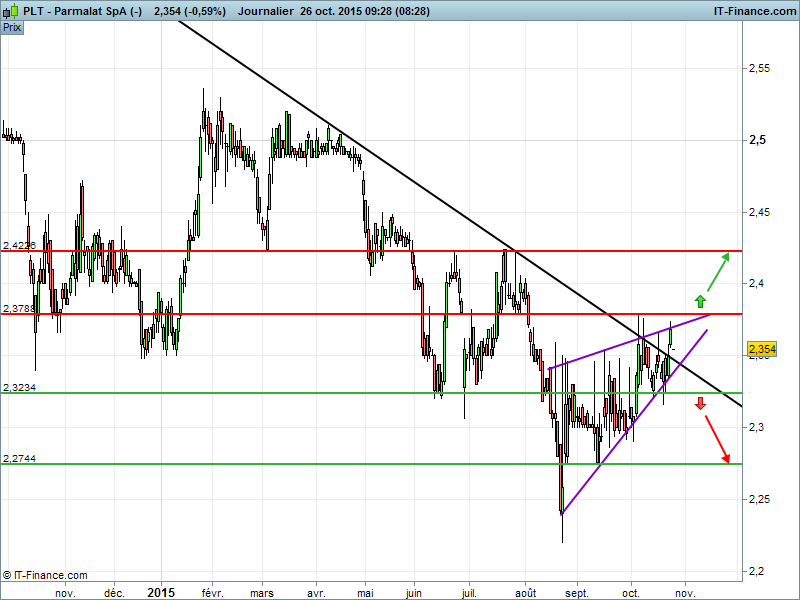Click the Journalier timeframe label

click(x=265, y=11)
